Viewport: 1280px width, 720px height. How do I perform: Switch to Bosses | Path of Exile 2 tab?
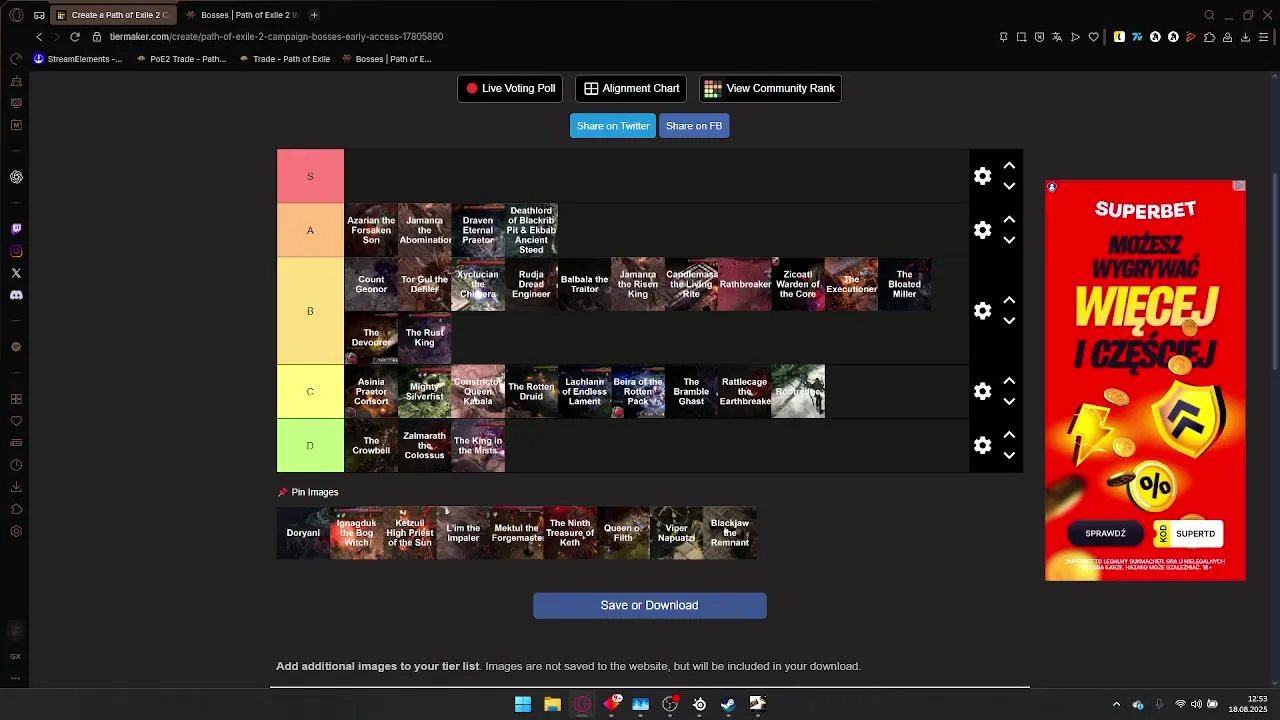point(243,15)
